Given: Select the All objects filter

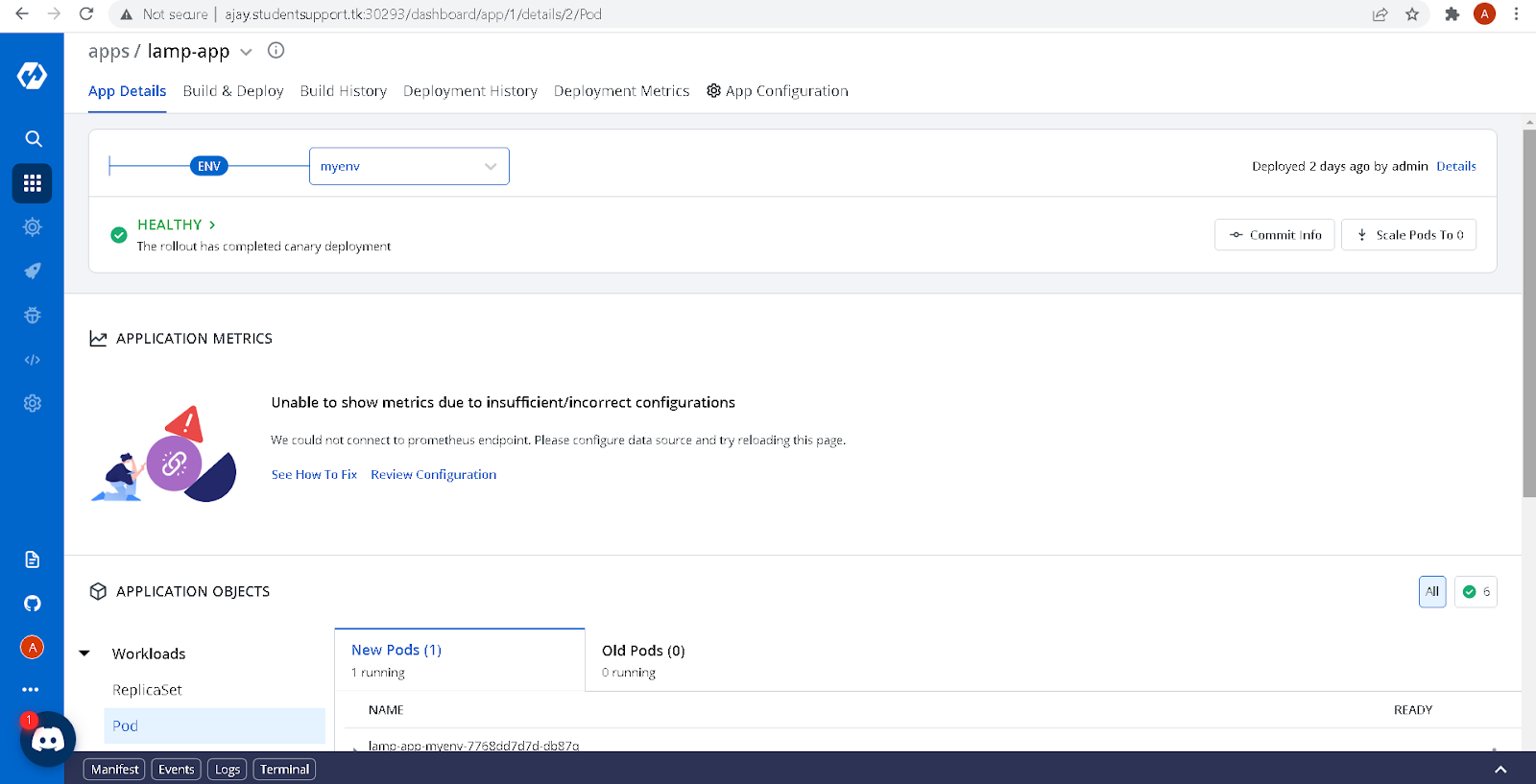Looking at the screenshot, I should click(1432, 591).
